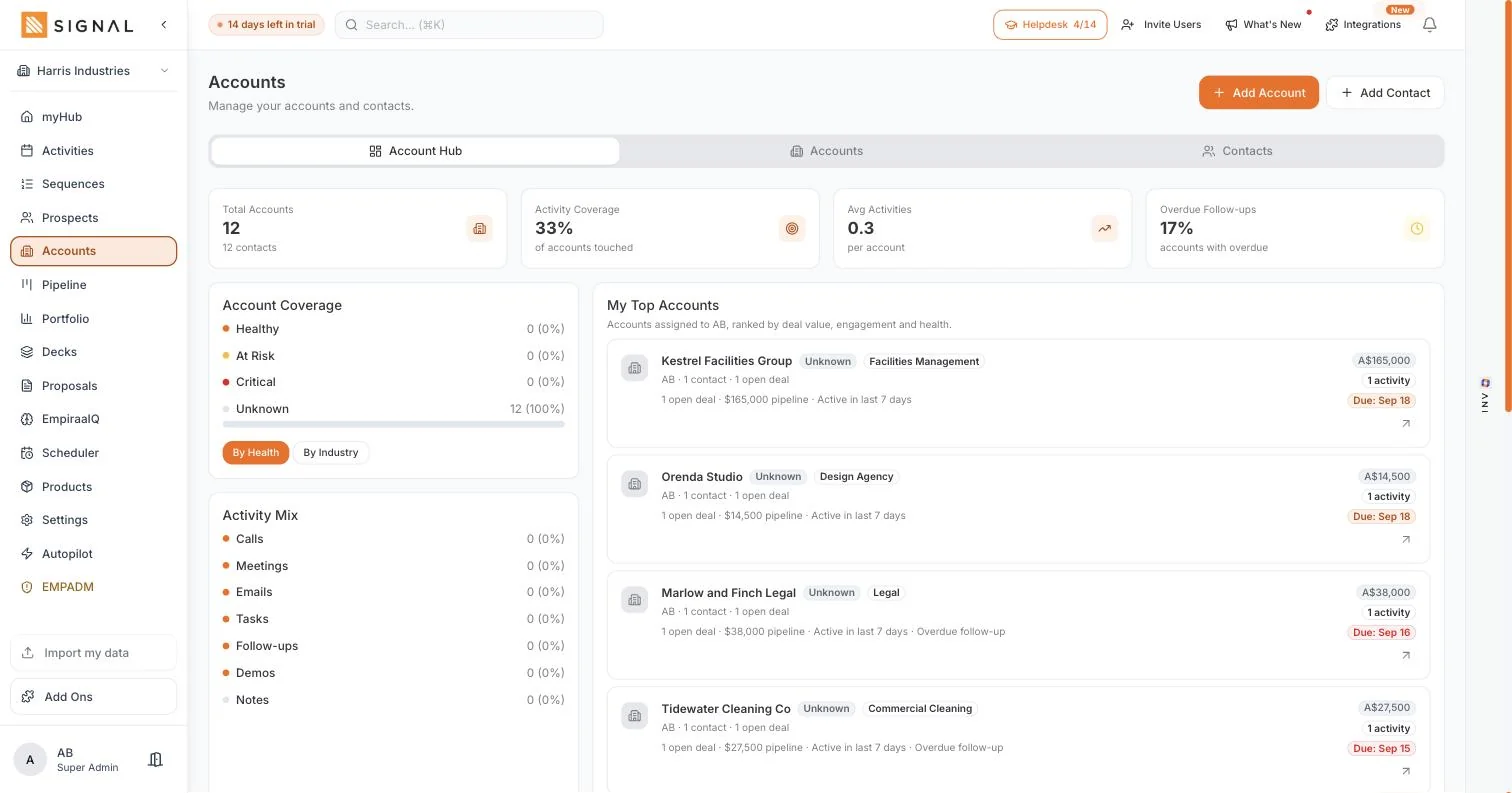Click the Marlow and Finch Legal name
The image size is (1512, 793).
[729, 593]
